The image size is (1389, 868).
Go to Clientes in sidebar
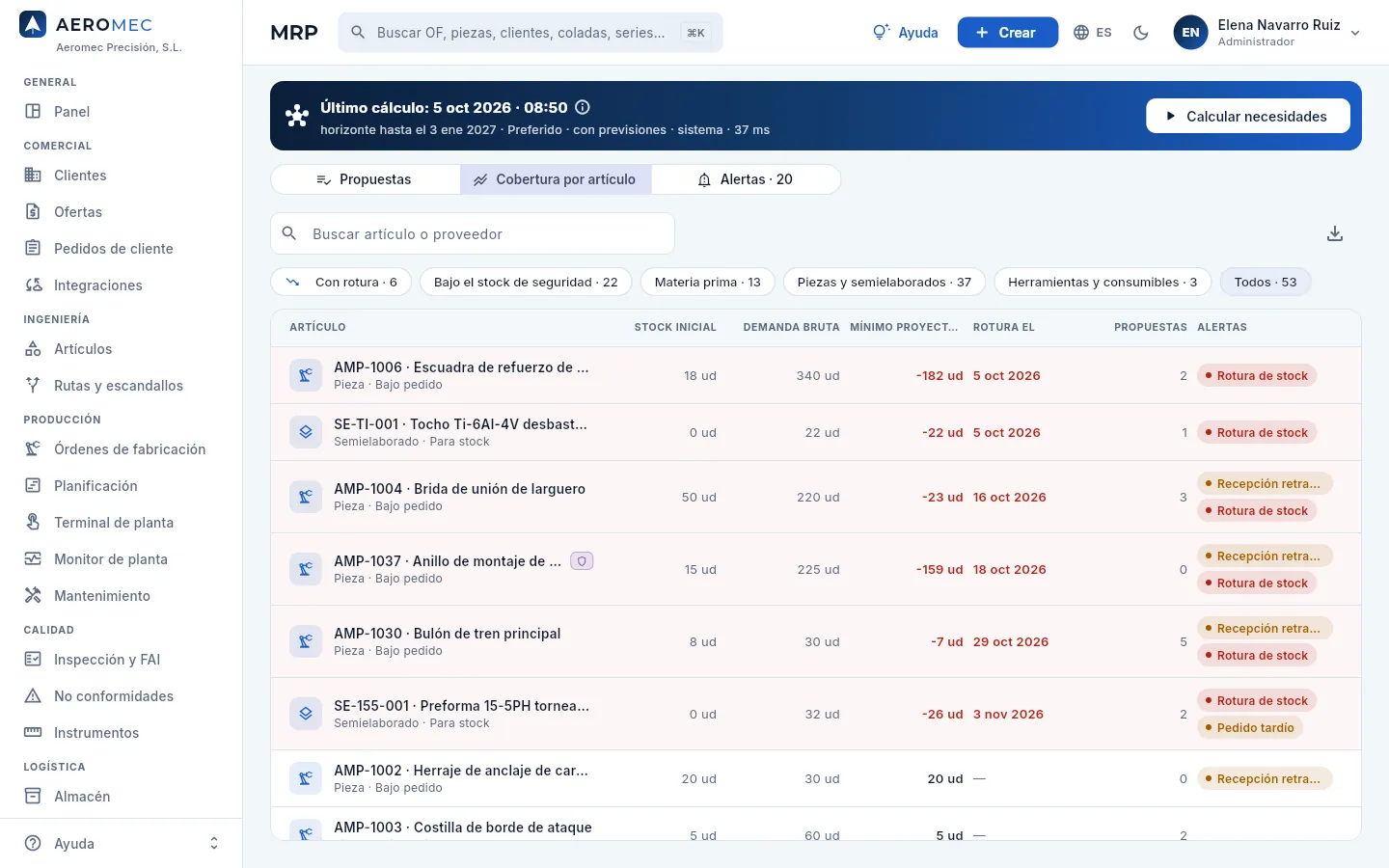[x=121, y=176]
